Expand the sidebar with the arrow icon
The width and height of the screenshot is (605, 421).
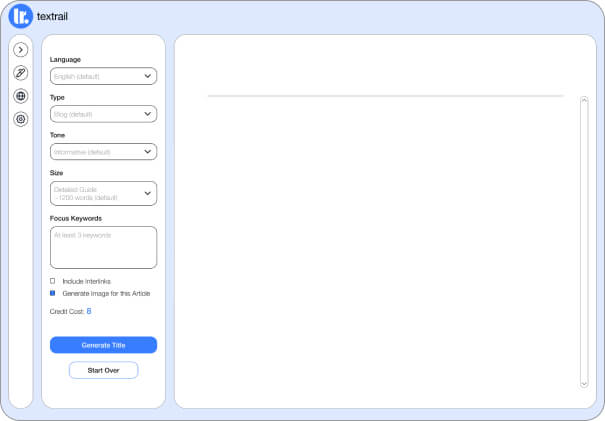[x=21, y=50]
